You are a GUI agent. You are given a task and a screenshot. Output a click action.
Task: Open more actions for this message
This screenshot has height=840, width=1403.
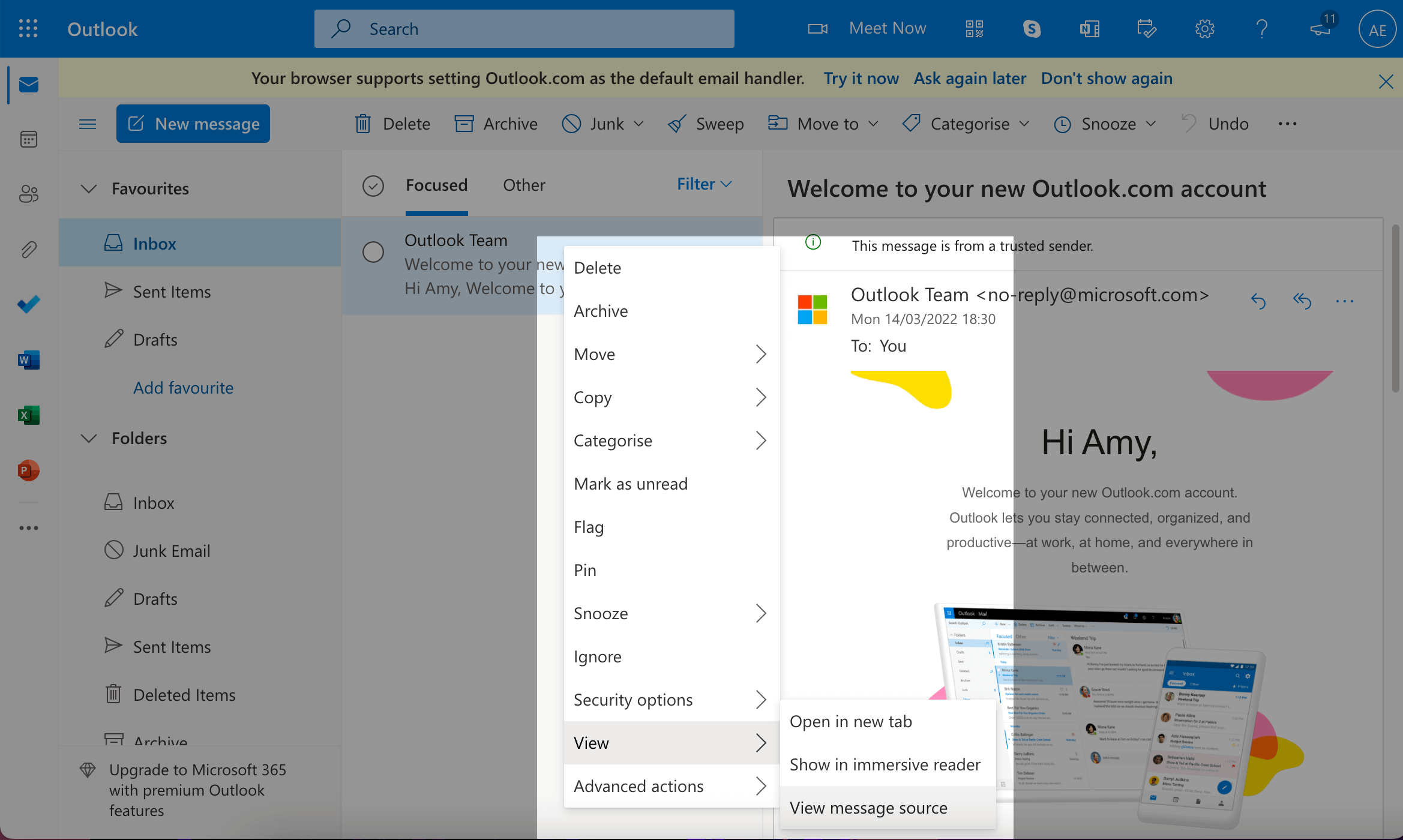click(x=1345, y=301)
